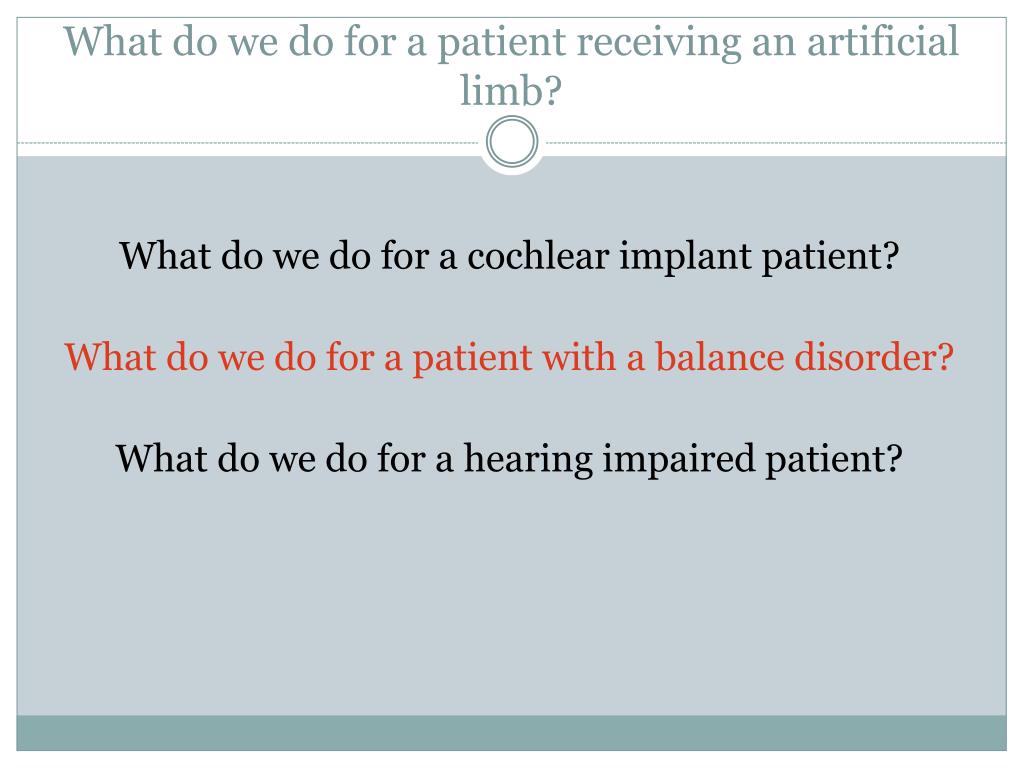Select the word "impaired" in the last question
The height and width of the screenshot is (768, 1024).
[679, 460]
